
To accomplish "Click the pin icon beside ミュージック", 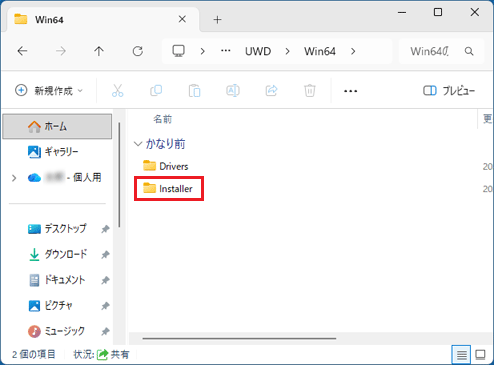I will (105, 331).
